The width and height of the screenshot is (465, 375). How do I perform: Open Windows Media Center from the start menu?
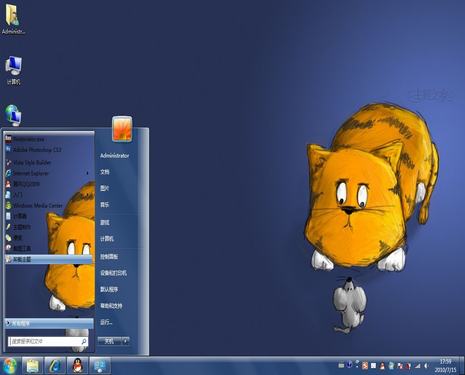34,206
